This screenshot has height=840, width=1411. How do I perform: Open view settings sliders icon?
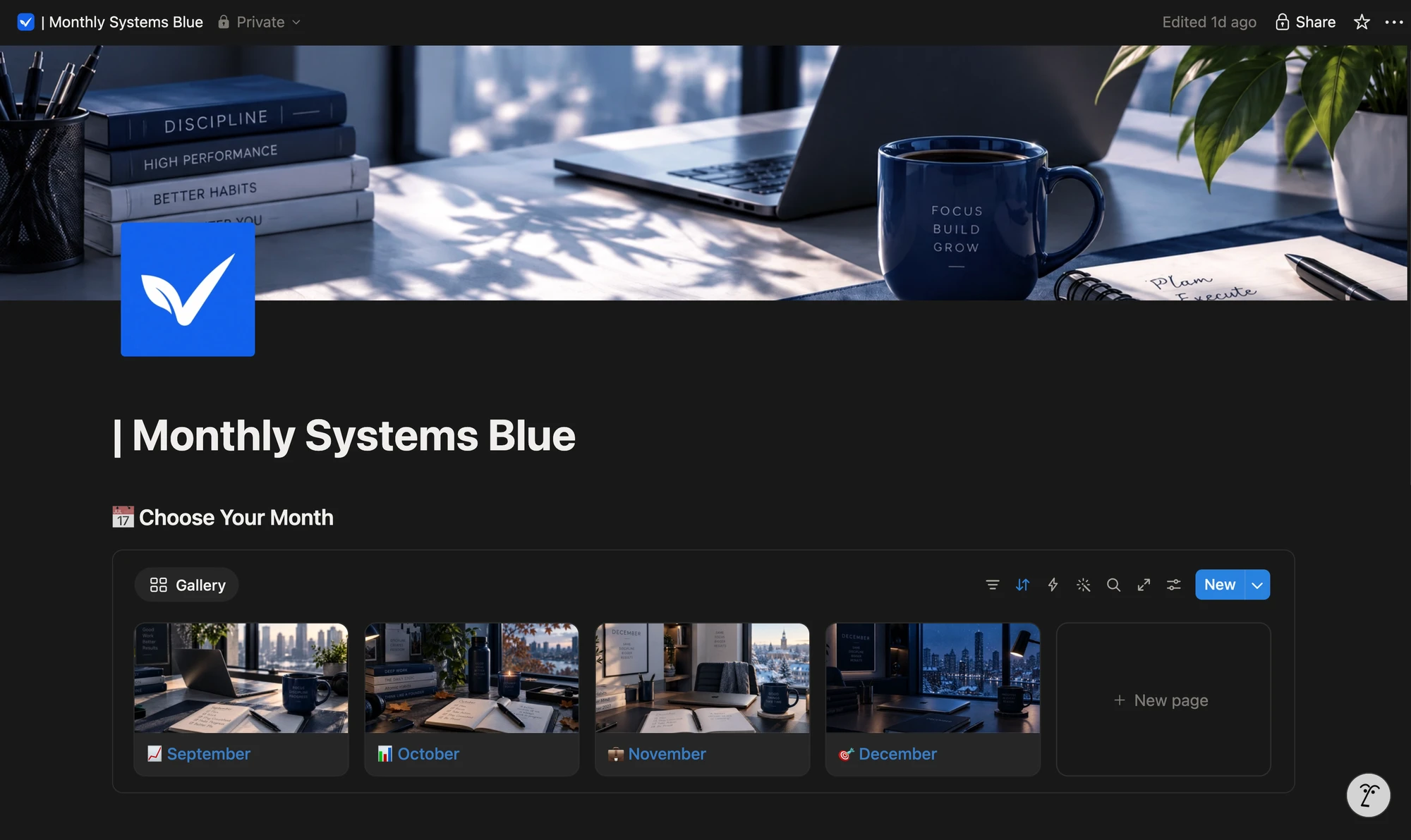[x=1174, y=585]
